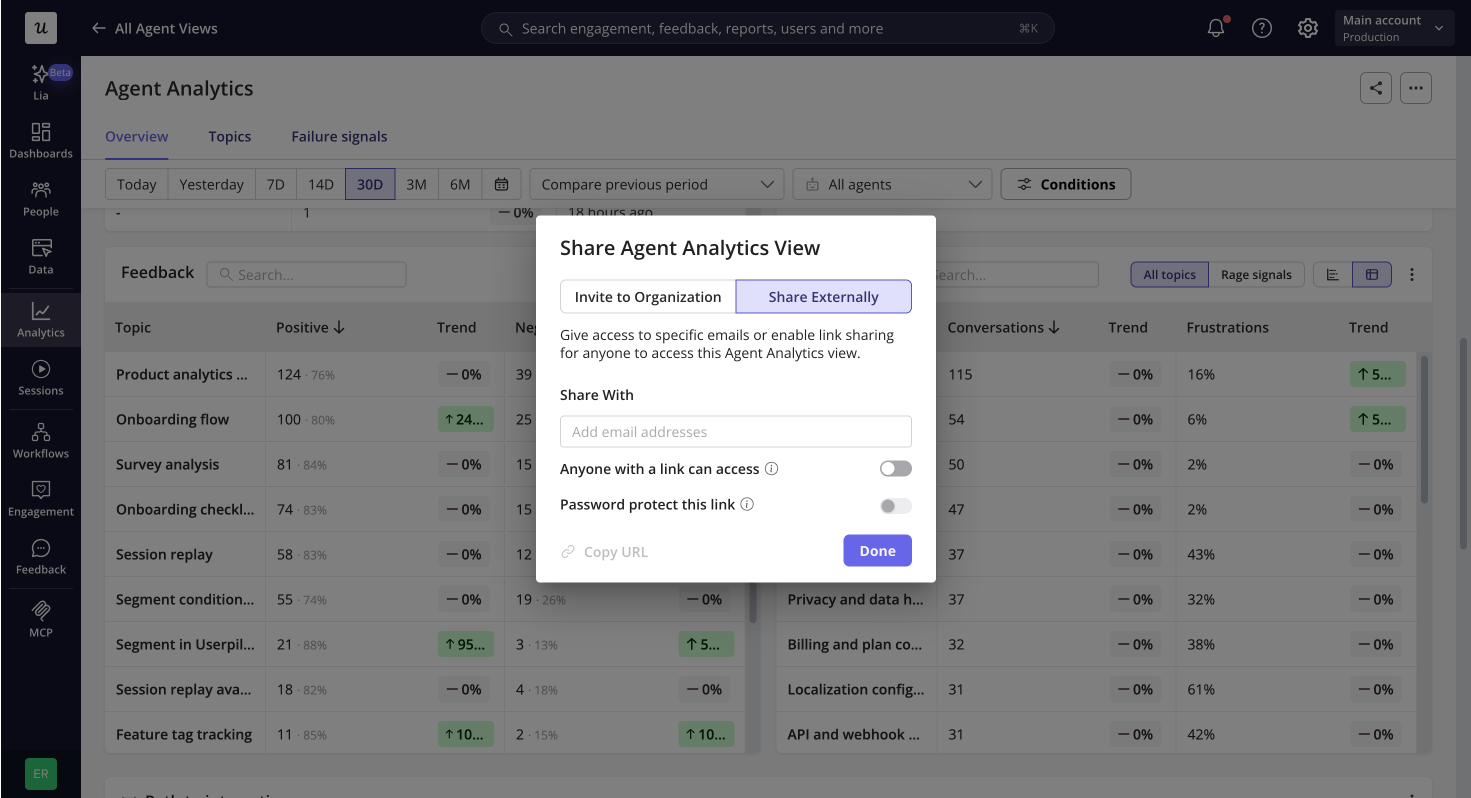
Task: Open Compare previous period dropdown
Action: click(x=657, y=184)
